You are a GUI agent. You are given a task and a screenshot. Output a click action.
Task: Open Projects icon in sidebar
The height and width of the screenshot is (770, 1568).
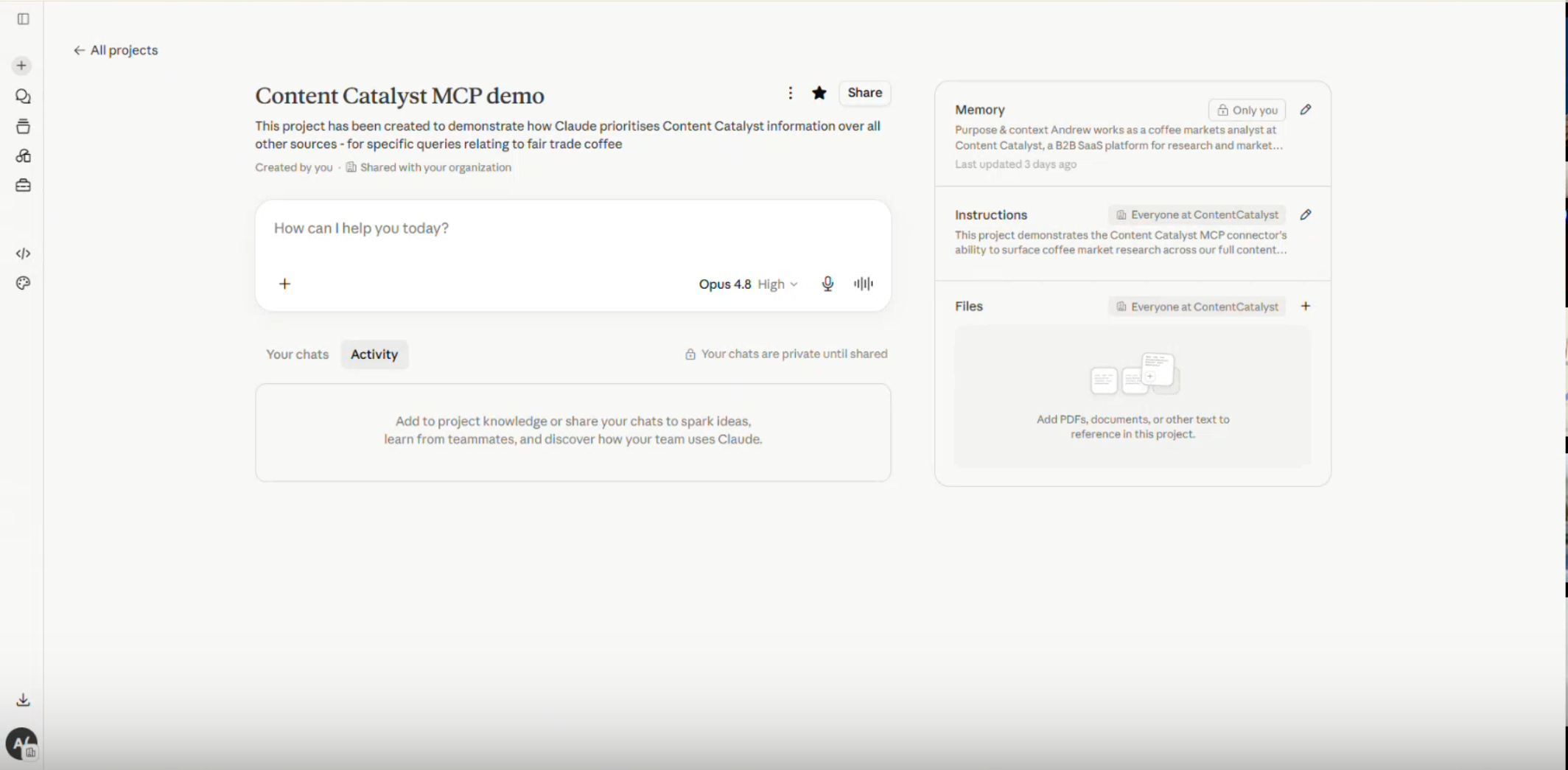tap(23, 126)
